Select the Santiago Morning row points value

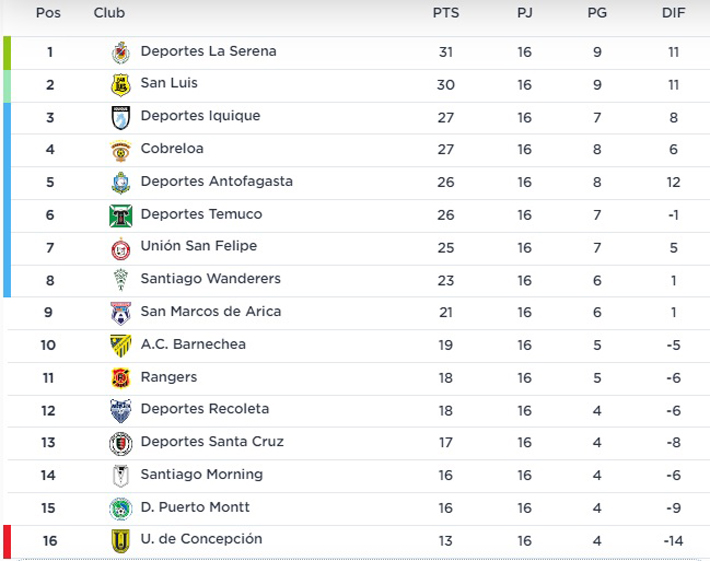pos(445,475)
